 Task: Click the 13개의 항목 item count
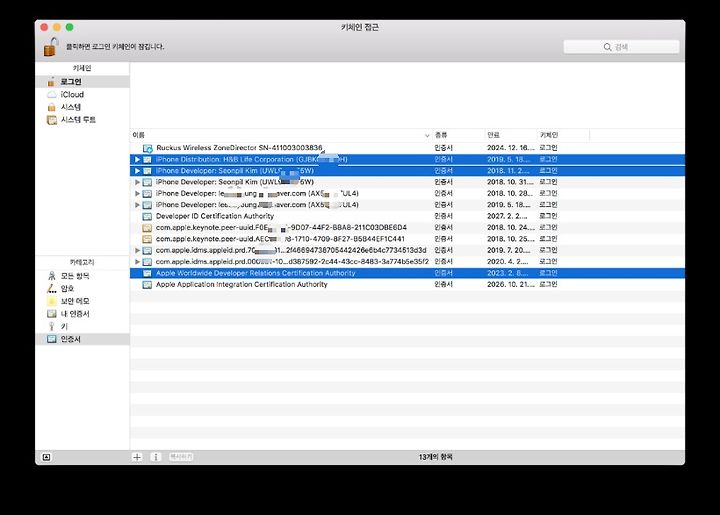coord(435,457)
